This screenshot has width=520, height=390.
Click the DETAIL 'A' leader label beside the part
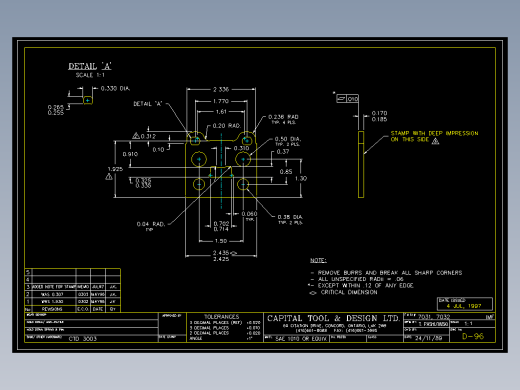pyautogui.click(x=148, y=104)
